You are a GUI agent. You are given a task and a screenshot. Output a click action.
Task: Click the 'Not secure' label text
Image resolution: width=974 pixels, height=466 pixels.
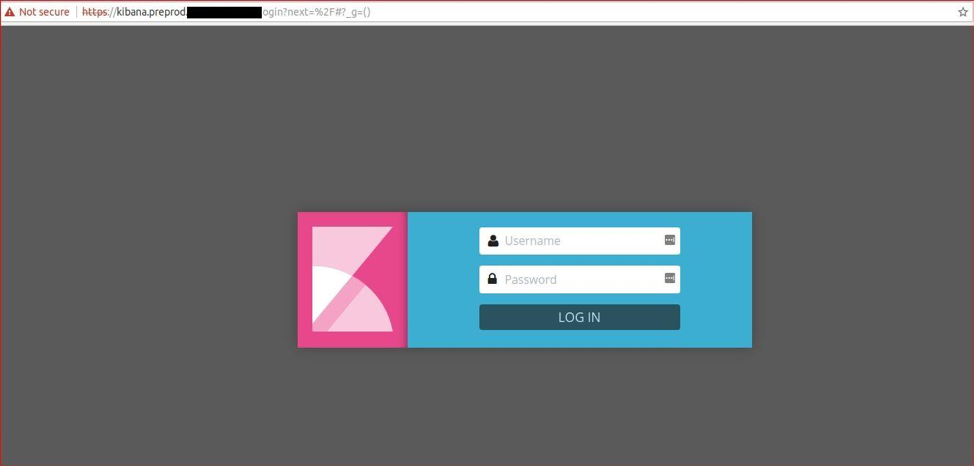[x=44, y=12]
